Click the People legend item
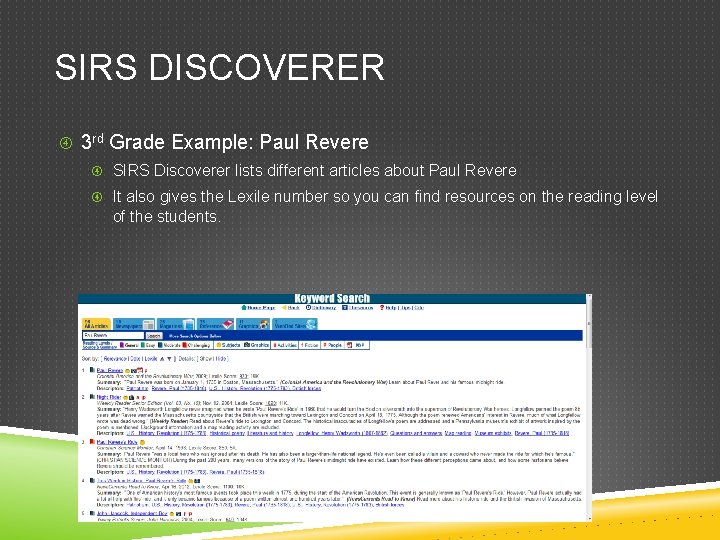The height and width of the screenshot is (540, 720). click(x=332, y=345)
